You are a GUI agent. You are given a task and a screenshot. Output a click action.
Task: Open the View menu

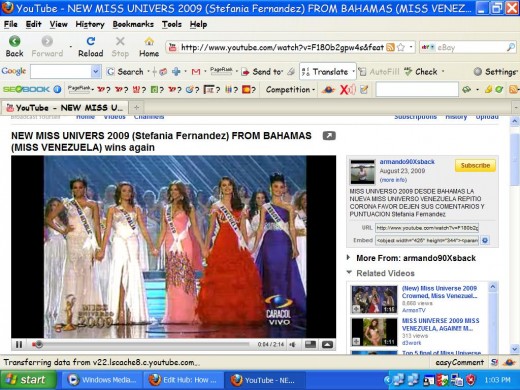58,24
